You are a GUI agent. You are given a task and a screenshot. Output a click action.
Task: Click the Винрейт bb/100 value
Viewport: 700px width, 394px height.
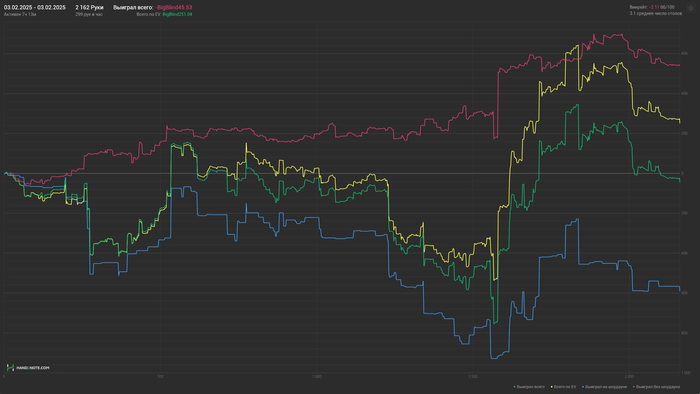pos(662,7)
